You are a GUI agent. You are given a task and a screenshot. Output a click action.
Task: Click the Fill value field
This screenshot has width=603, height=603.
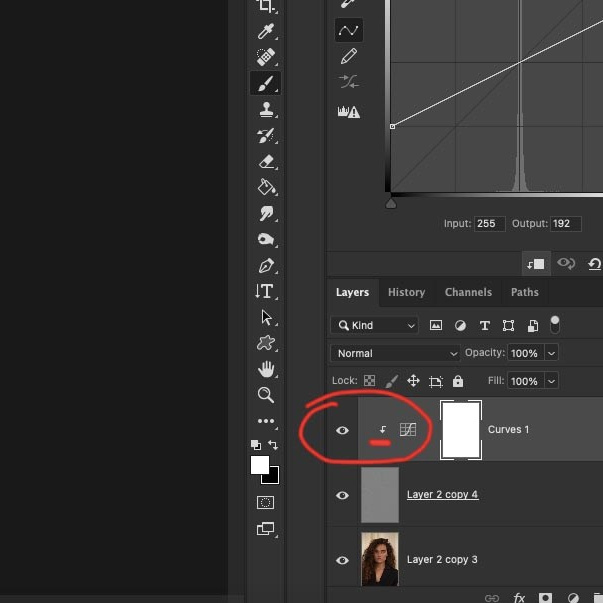pos(525,381)
